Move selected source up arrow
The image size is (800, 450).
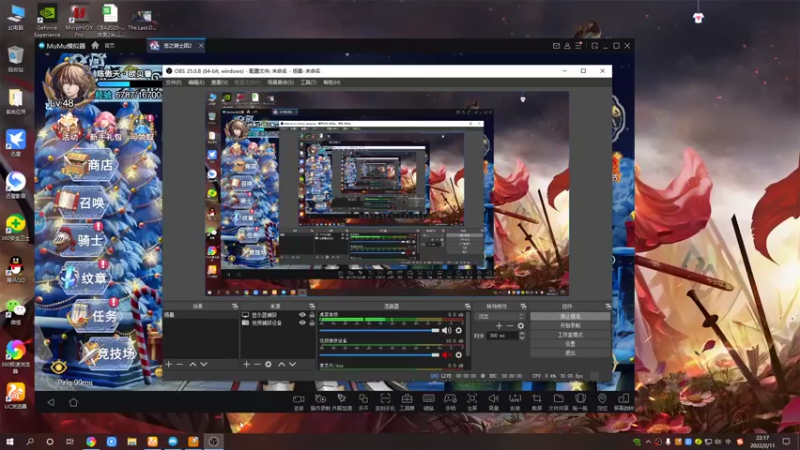click(281, 364)
